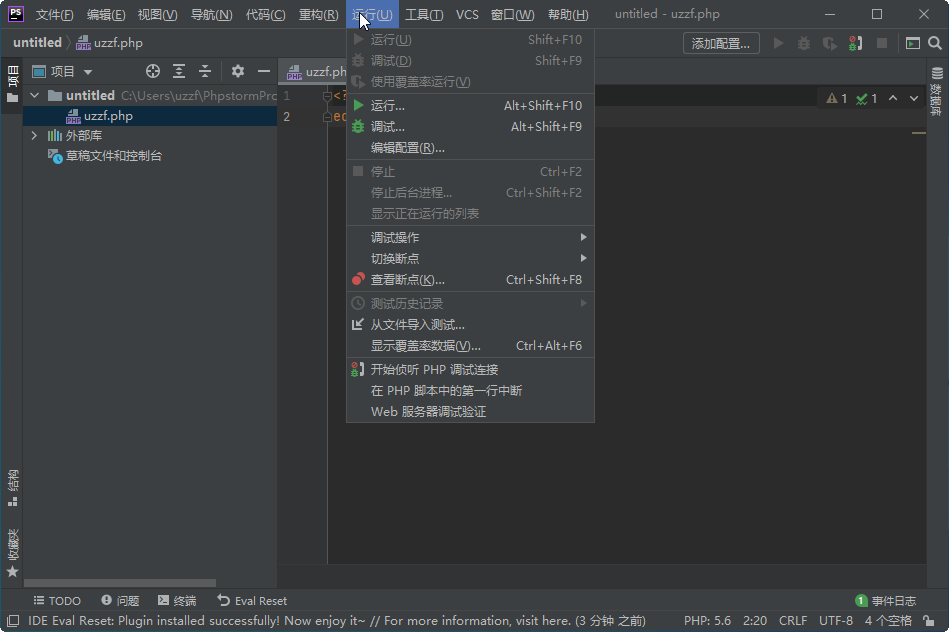Click the indent setting in status bar
The image size is (949, 632).
coord(888,620)
